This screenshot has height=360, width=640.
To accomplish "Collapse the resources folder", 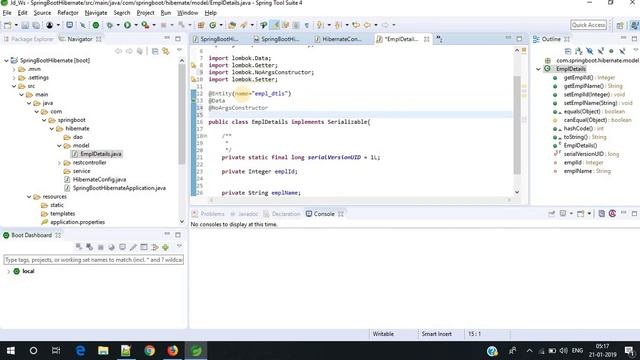I will point(29,197).
